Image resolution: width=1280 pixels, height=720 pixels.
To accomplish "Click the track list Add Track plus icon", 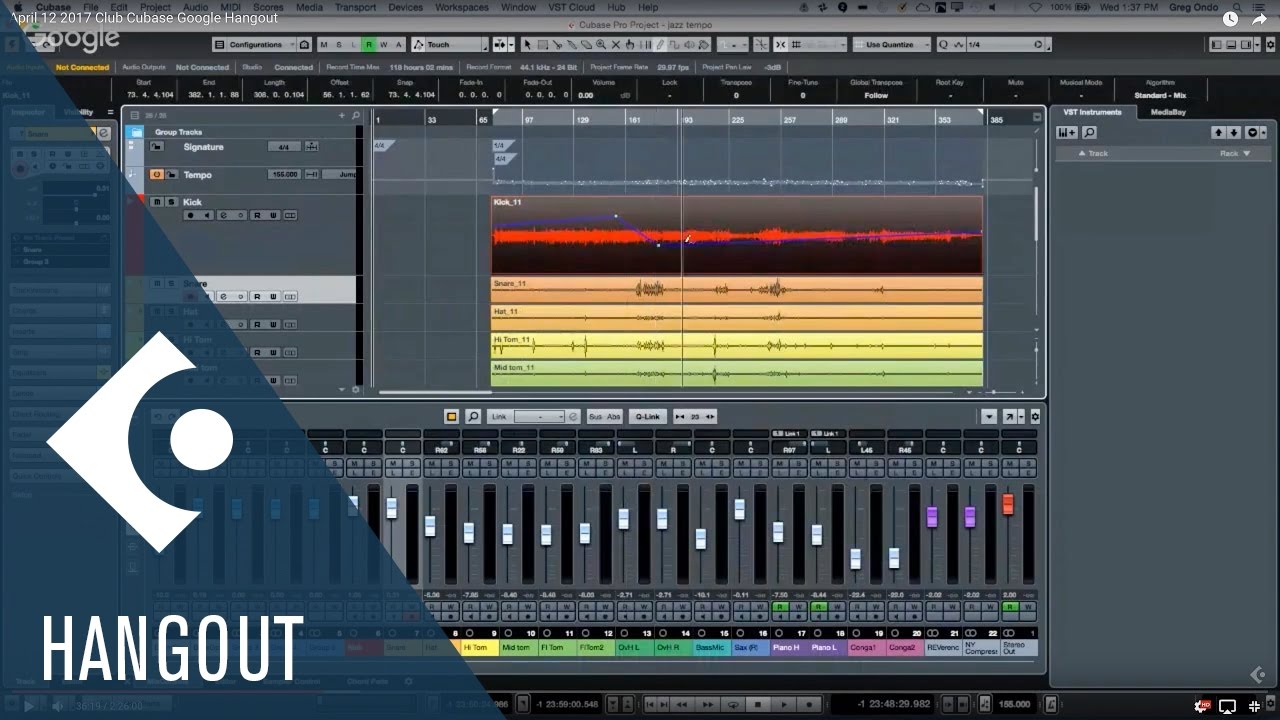I will 342,115.
